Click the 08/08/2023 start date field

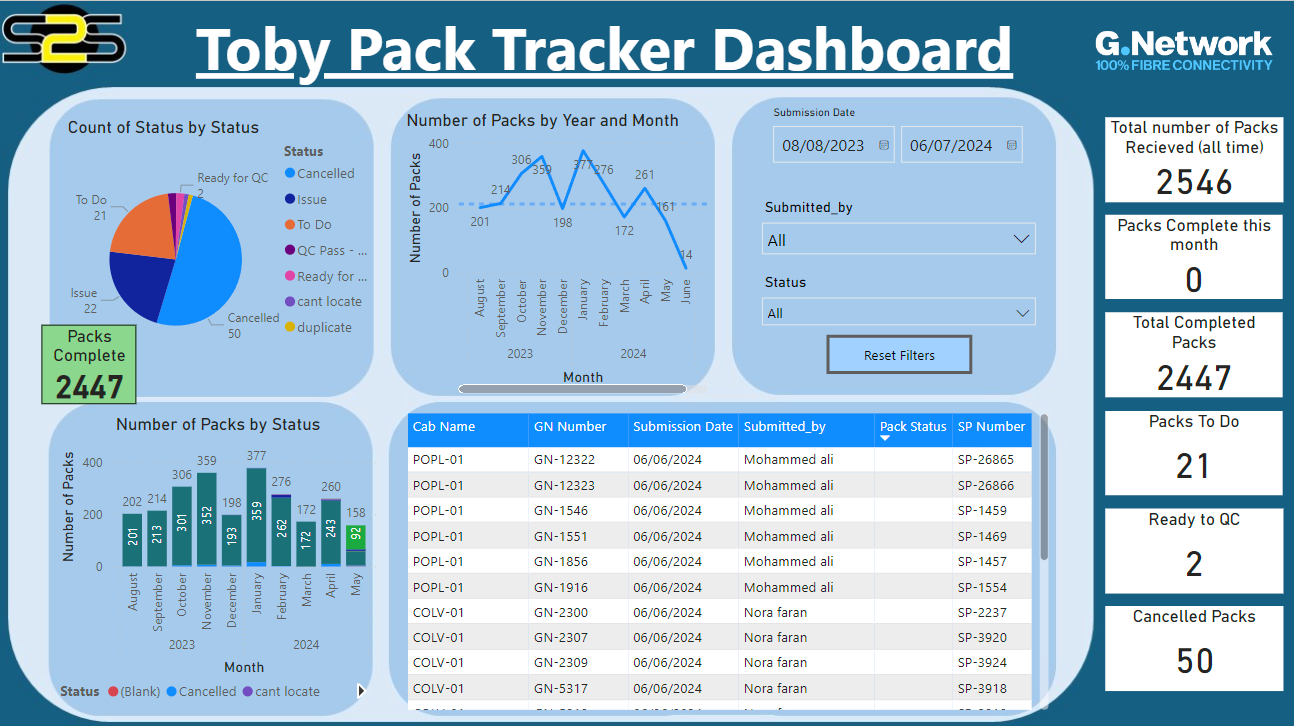(823, 146)
